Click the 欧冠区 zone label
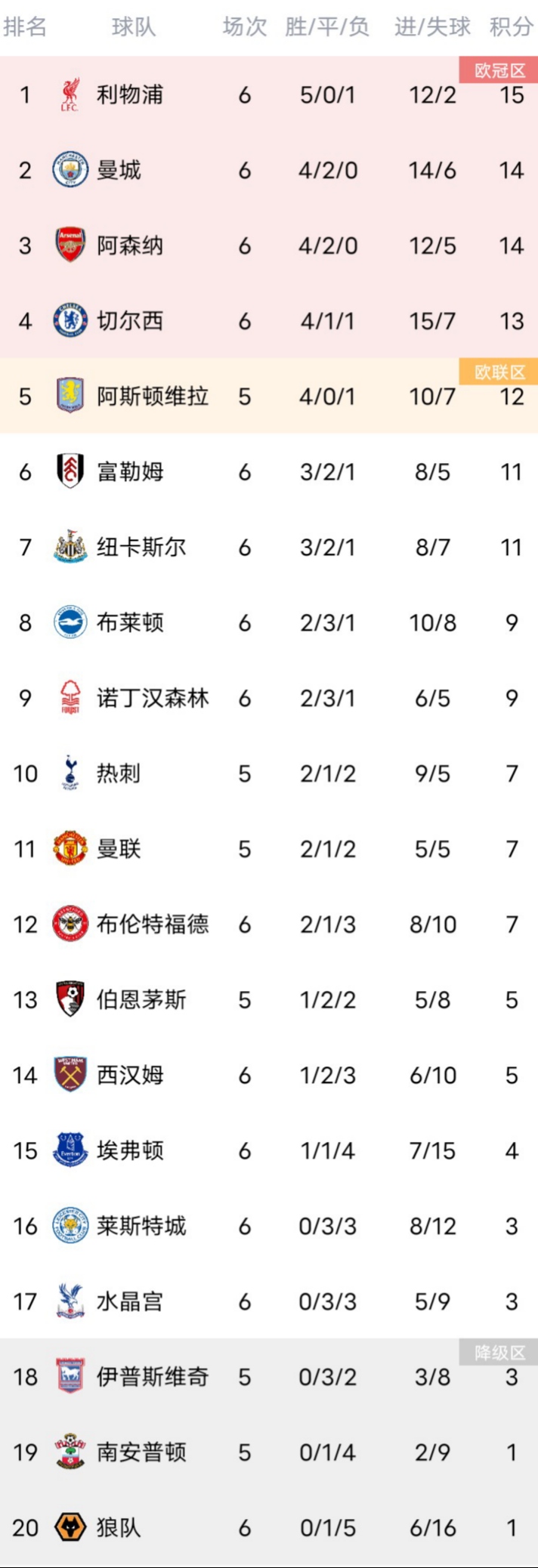 click(x=499, y=71)
